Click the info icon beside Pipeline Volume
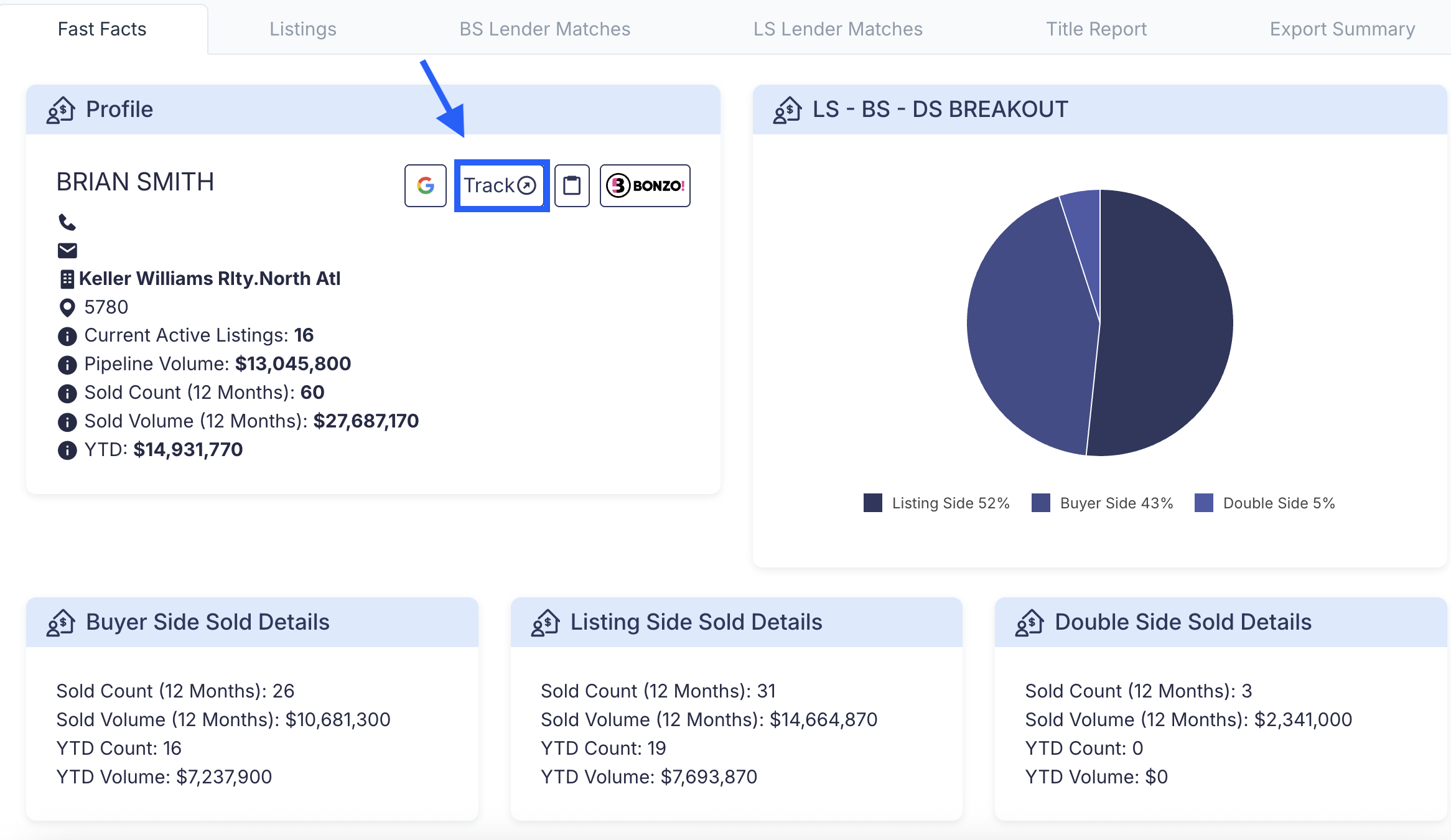This screenshot has width=1451, height=840. 67,365
